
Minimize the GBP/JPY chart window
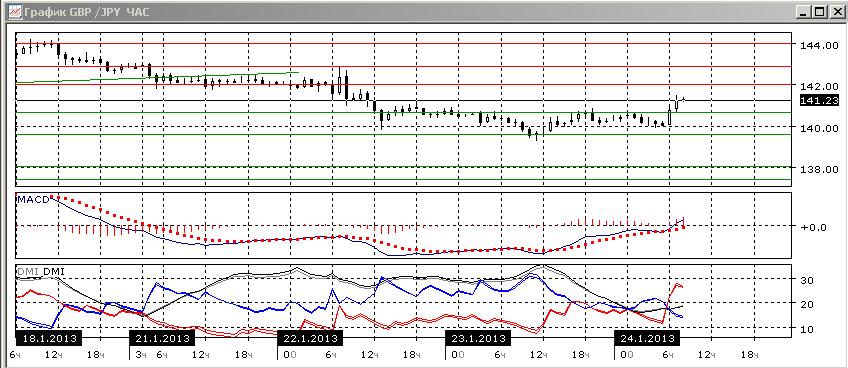click(805, 11)
